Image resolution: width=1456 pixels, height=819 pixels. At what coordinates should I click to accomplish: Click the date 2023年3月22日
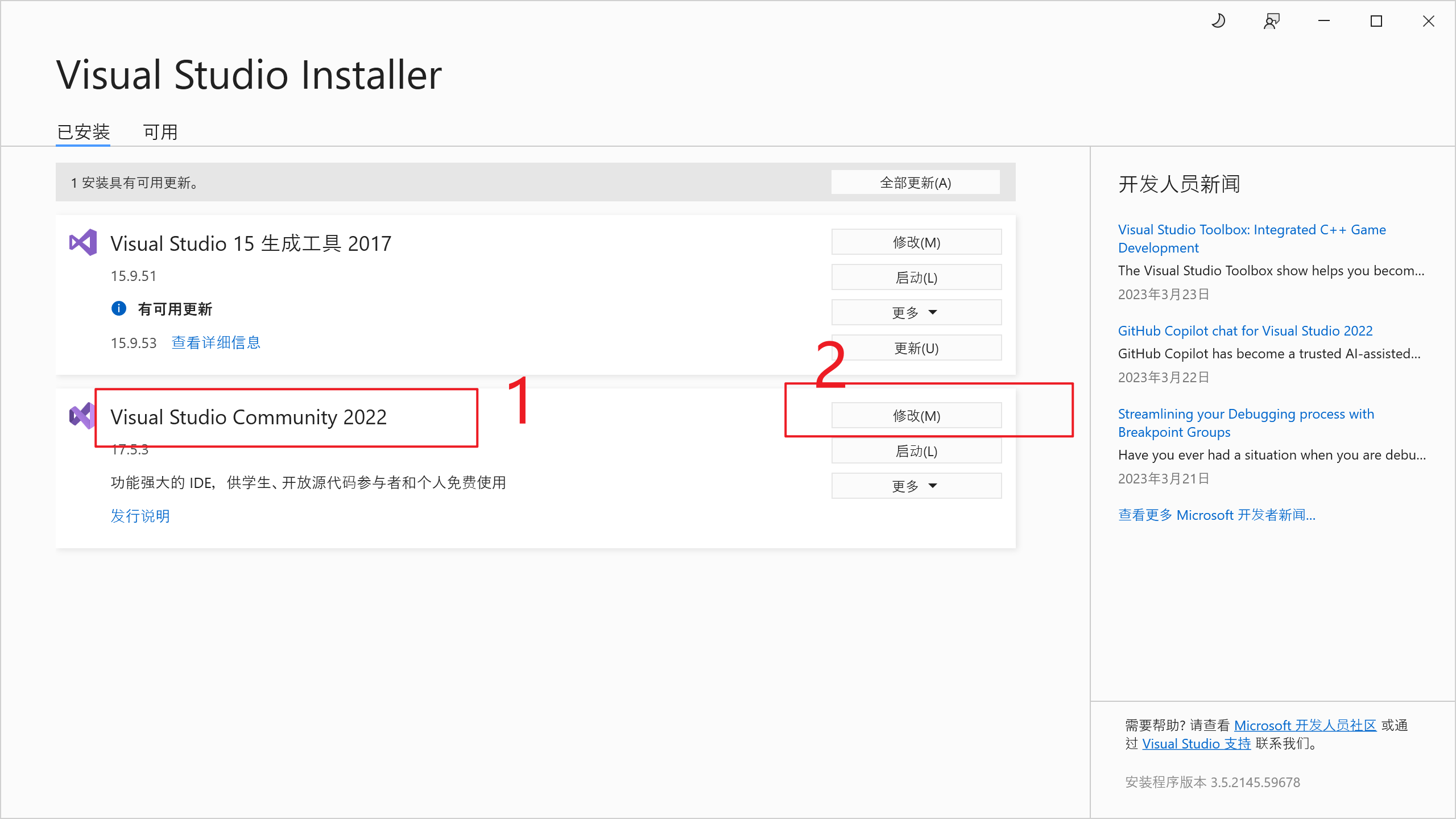pos(1164,378)
